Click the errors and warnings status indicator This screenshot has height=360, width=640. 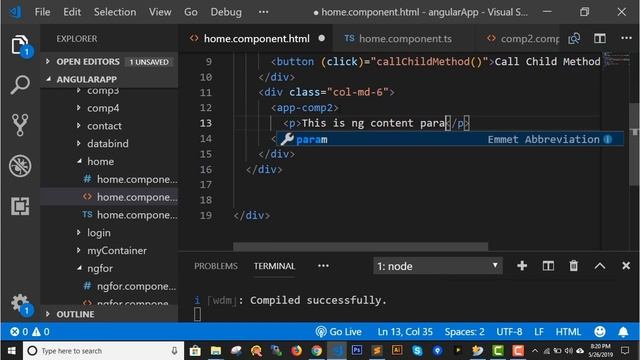point(29,331)
